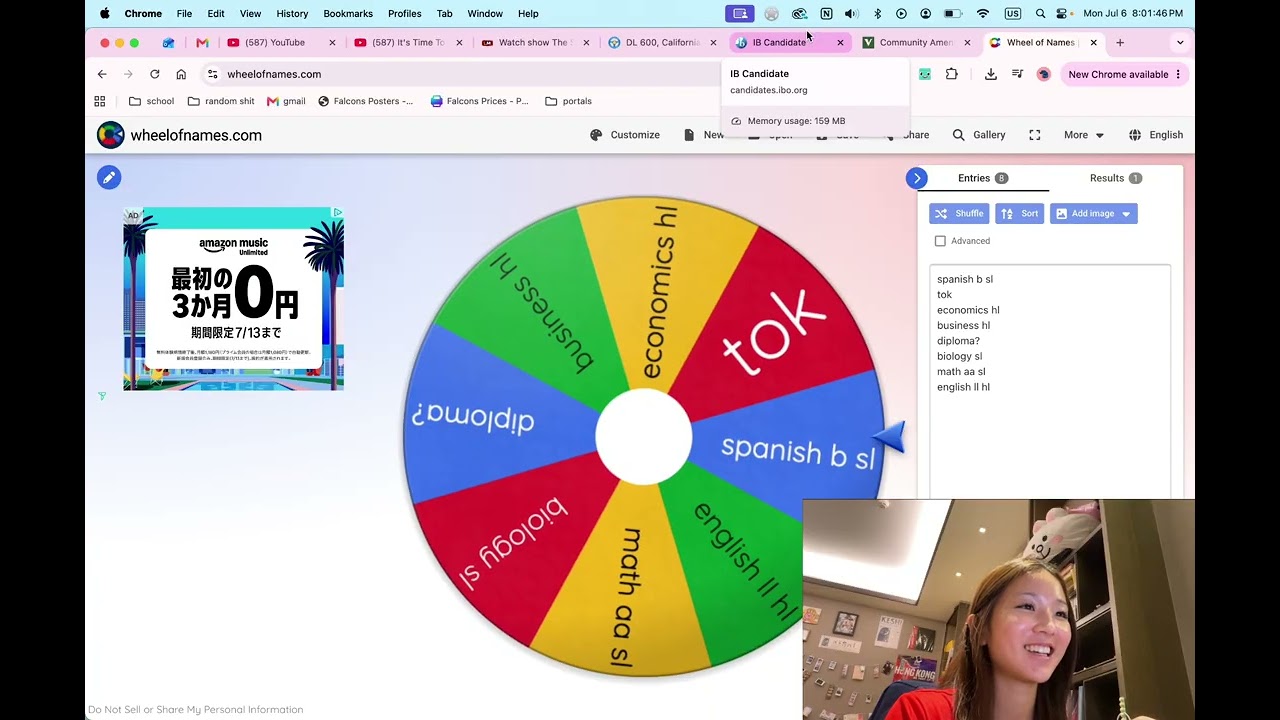Open the apps grid in bookmarks bar

point(100,101)
